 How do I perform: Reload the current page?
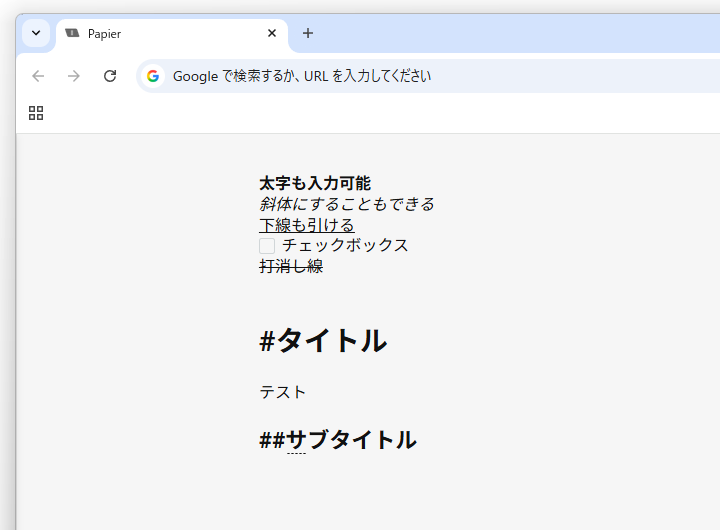[x=110, y=76]
